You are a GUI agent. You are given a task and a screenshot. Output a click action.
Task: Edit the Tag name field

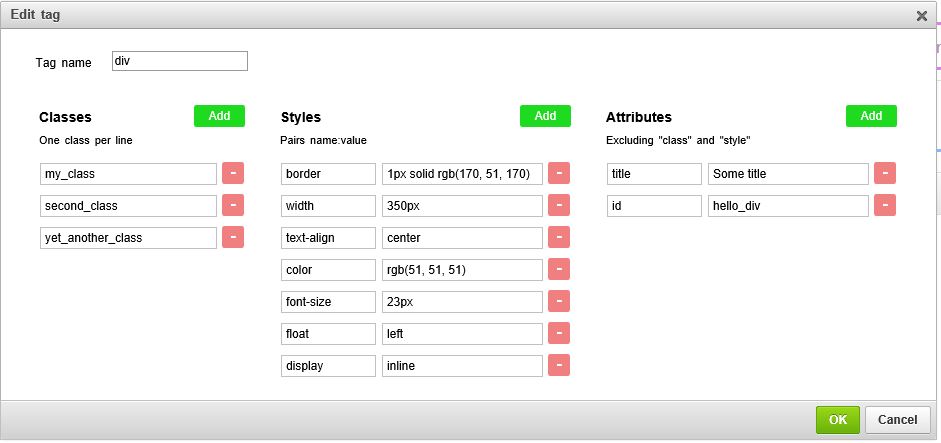(179, 61)
